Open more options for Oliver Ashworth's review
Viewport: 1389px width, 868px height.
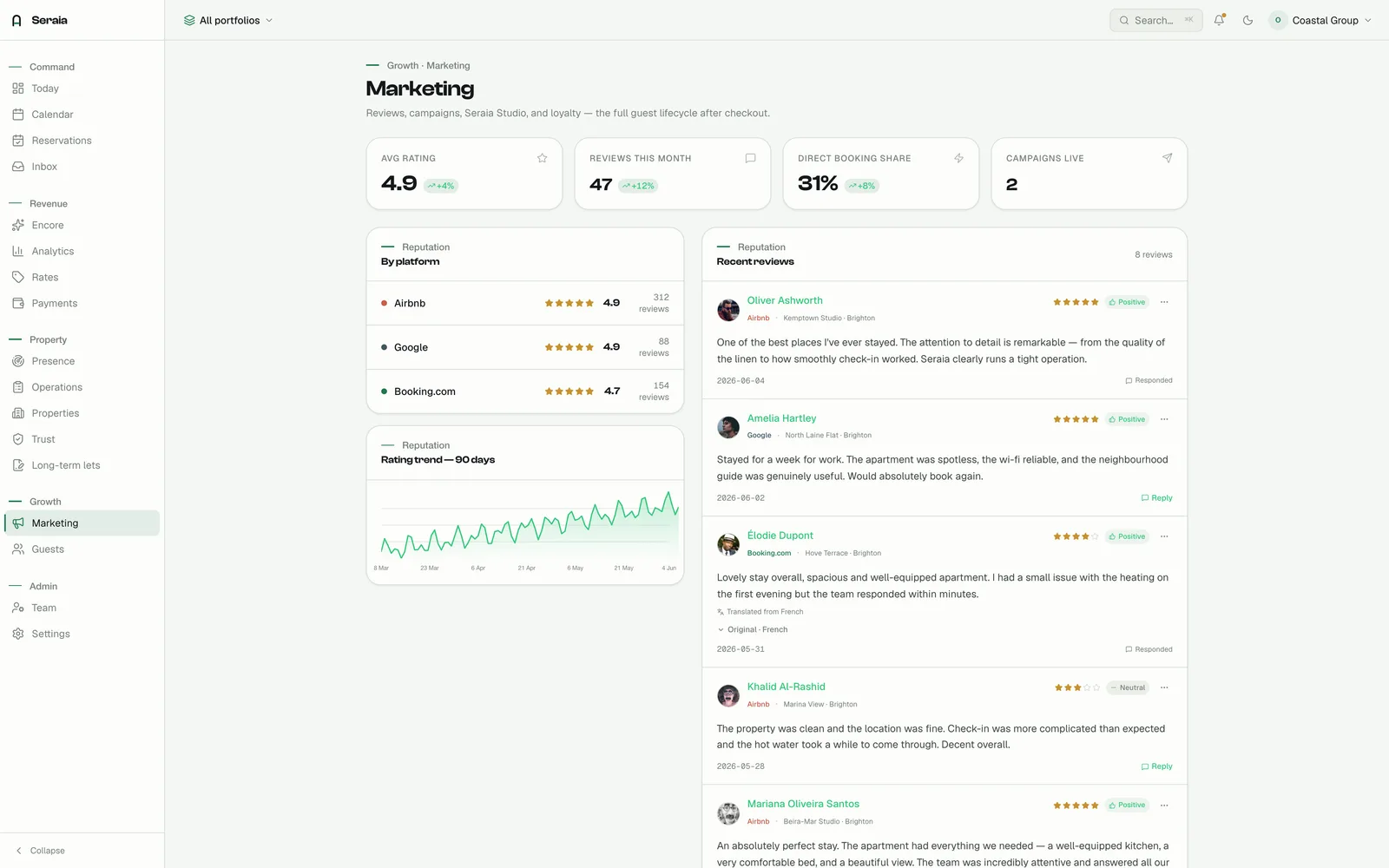click(x=1164, y=302)
